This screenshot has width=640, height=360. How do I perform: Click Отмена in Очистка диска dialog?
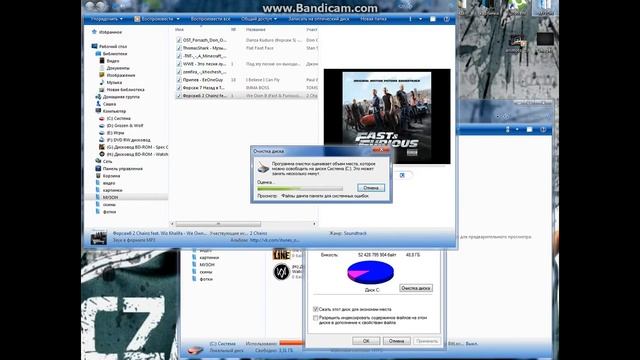(371, 188)
